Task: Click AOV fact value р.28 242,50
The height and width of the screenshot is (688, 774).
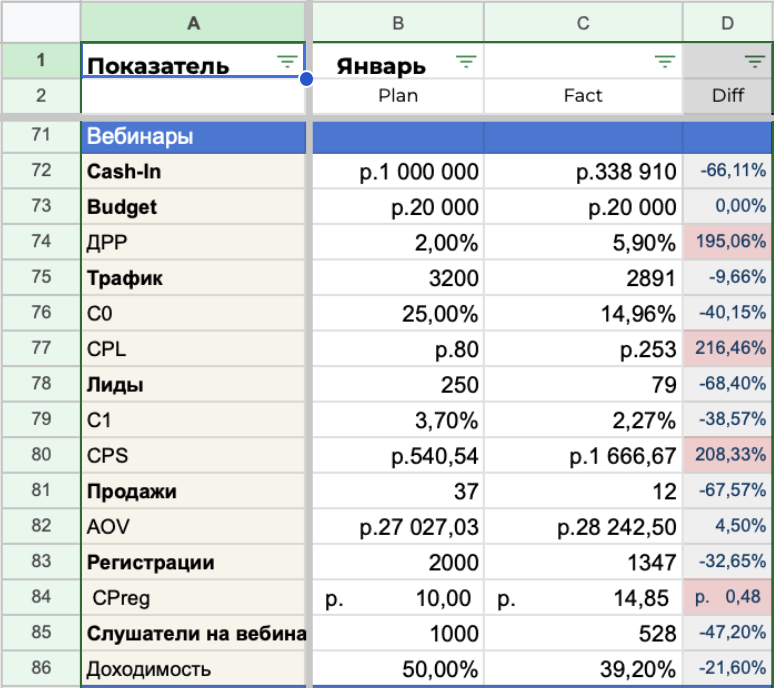Action: (583, 527)
